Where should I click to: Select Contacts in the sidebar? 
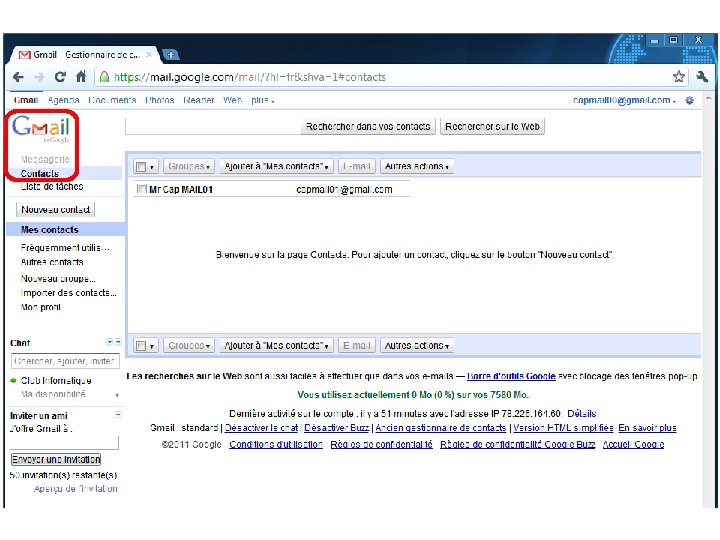click(39, 173)
